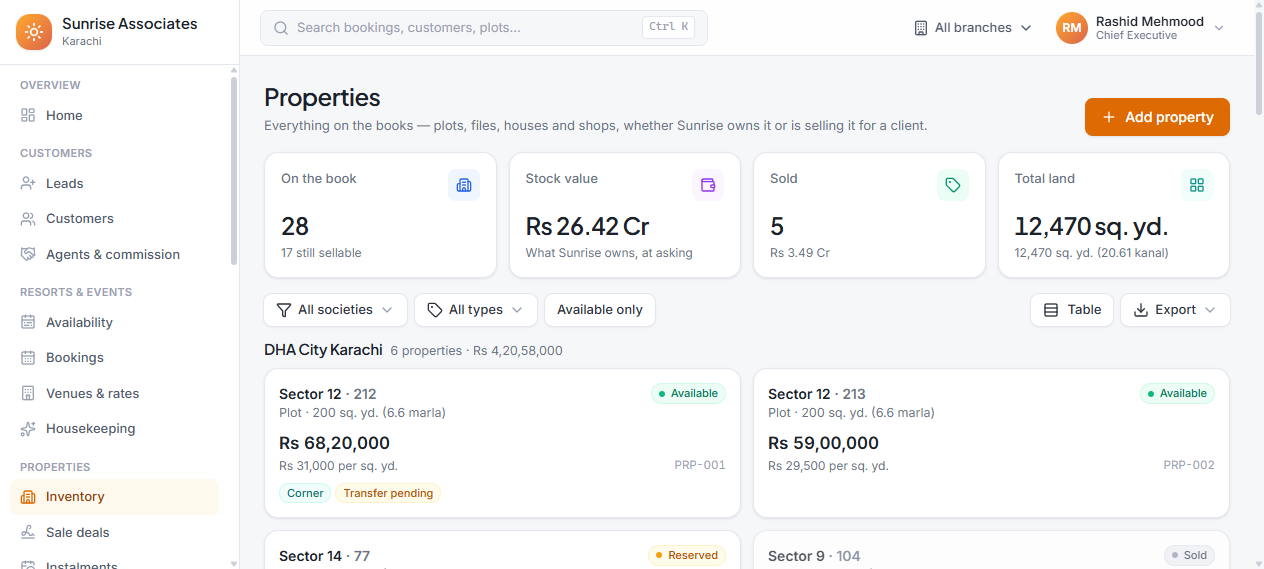
Task: Click the Sold tag icon
Action: tap(953, 185)
